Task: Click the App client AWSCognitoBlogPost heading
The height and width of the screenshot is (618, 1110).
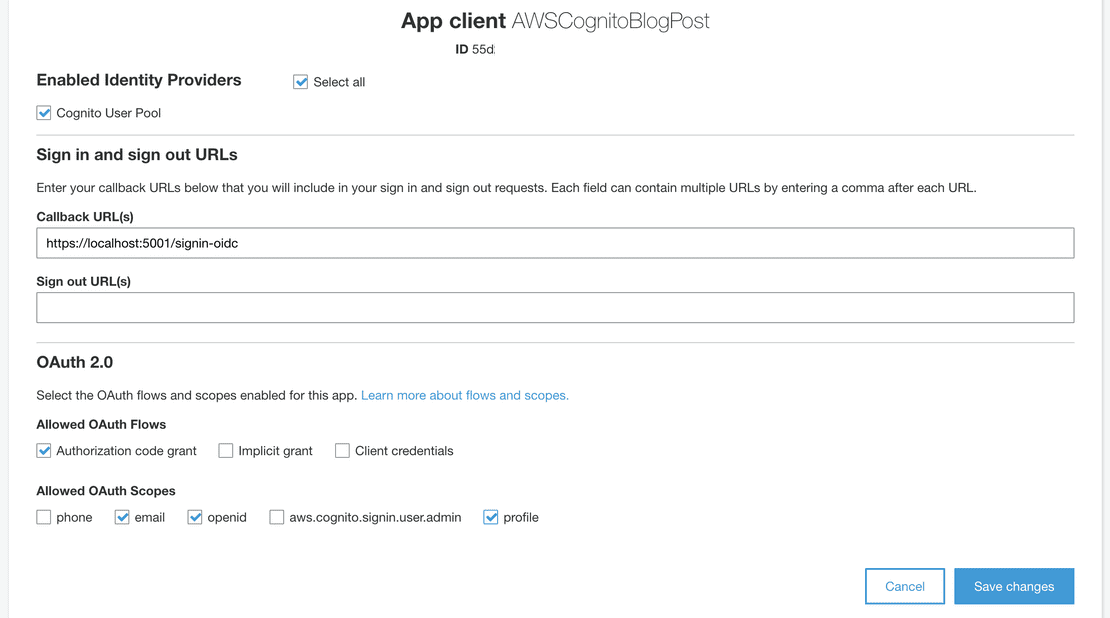Action: [555, 21]
